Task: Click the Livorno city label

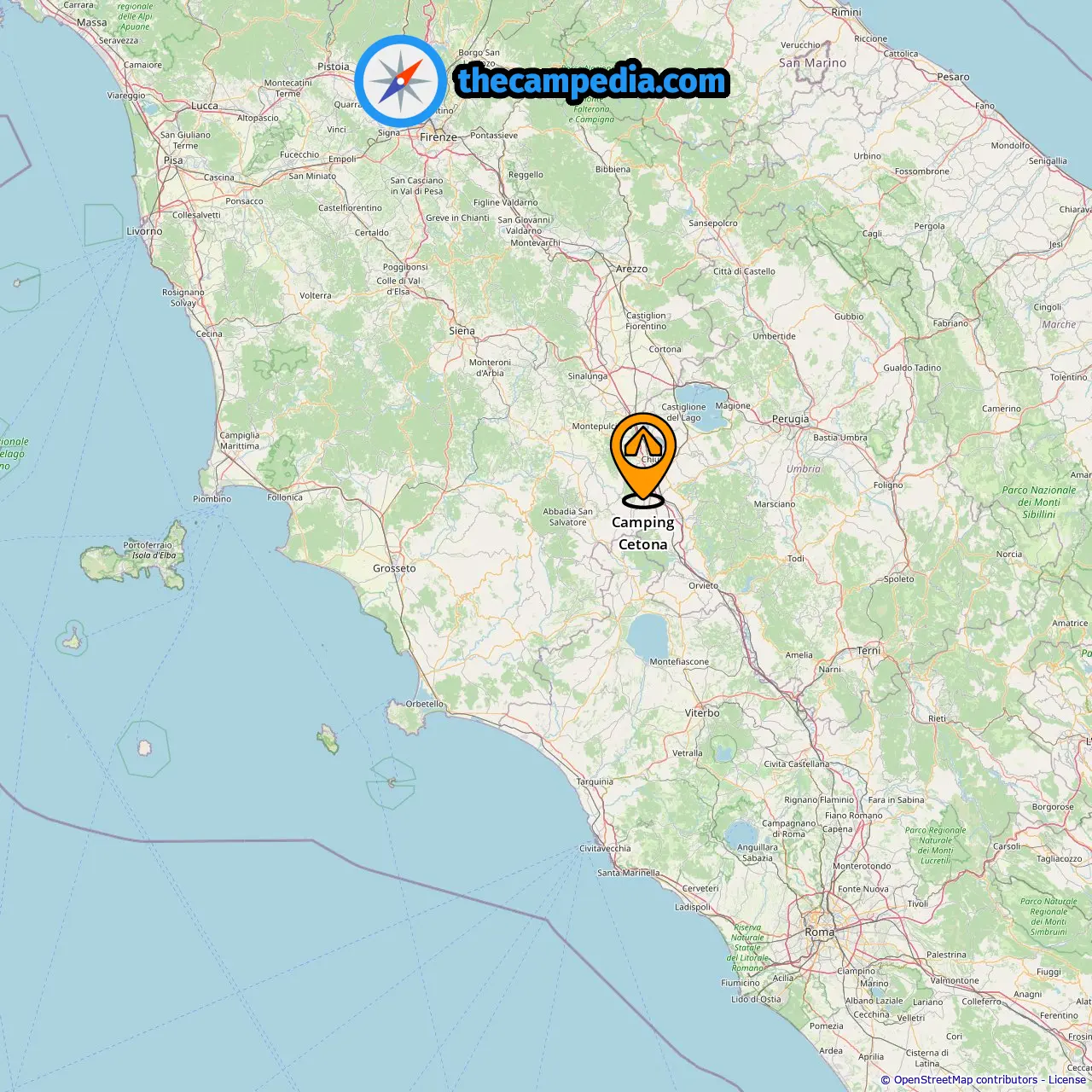Action: (x=144, y=231)
